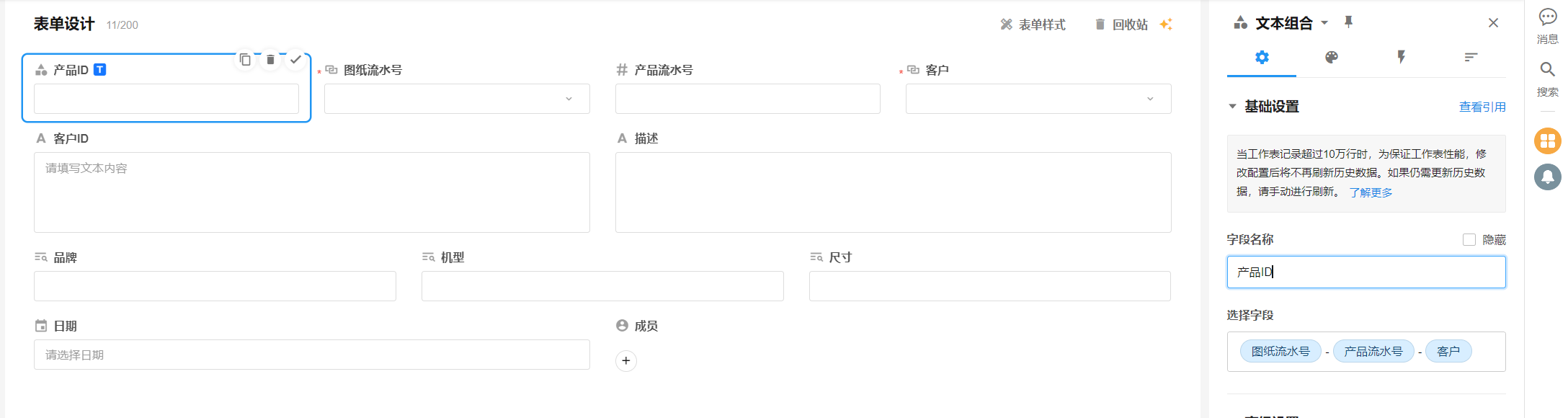Open the 文本组合 field type dropdown arrow

coord(1324,23)
